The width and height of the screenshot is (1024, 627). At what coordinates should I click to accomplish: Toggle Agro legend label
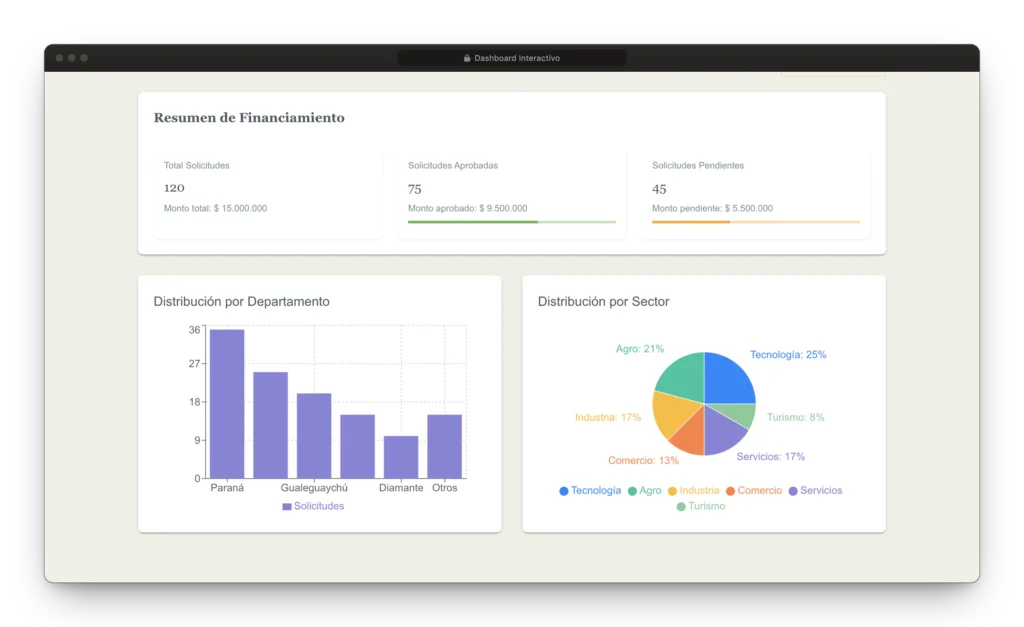point(650,490)
